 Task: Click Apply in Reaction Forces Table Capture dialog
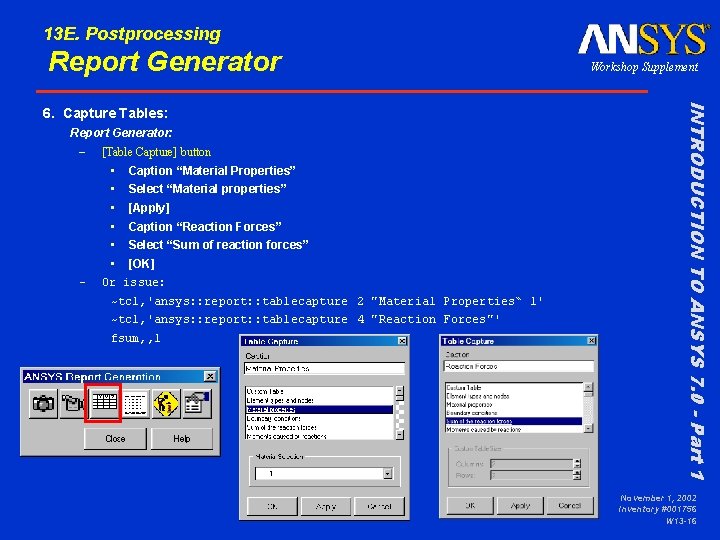520,506
